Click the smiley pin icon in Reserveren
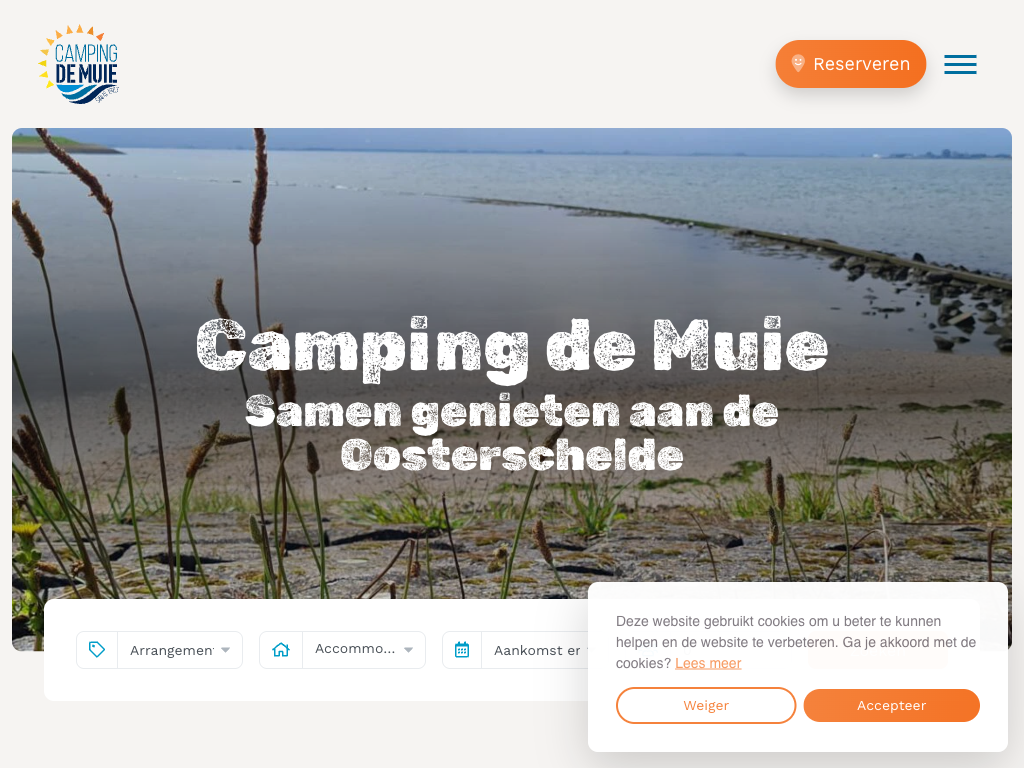This screenshot has width=1024, height=768. tap(797, 63)
